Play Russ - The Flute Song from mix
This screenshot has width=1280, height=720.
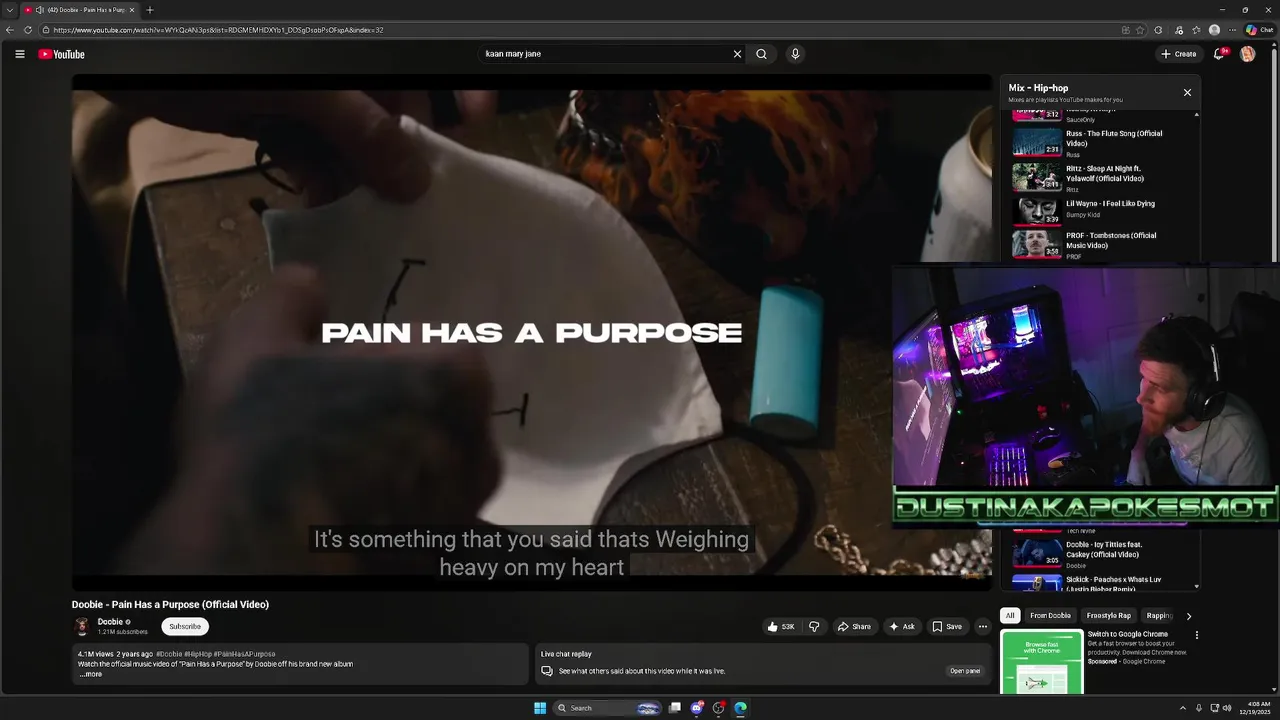point(1105,143)
